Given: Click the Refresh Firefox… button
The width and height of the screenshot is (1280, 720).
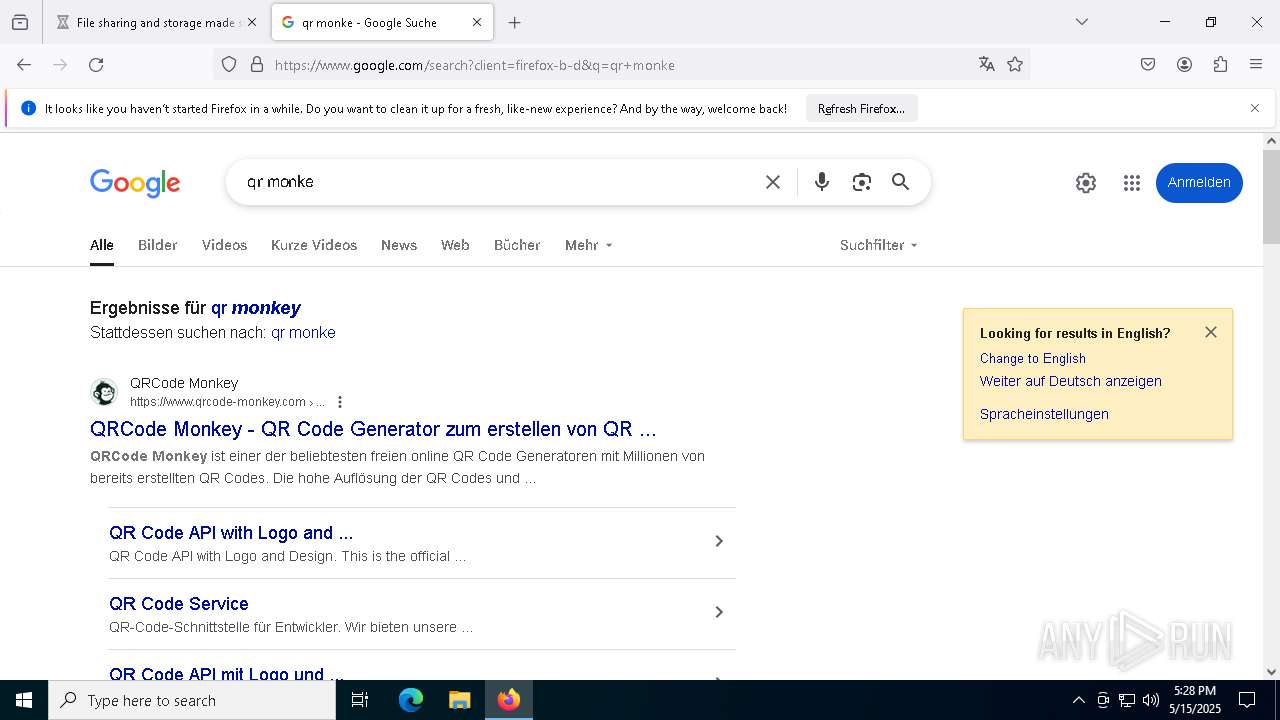Looking at the screenshot, I should pyautogui.click(x=861, y=109).
